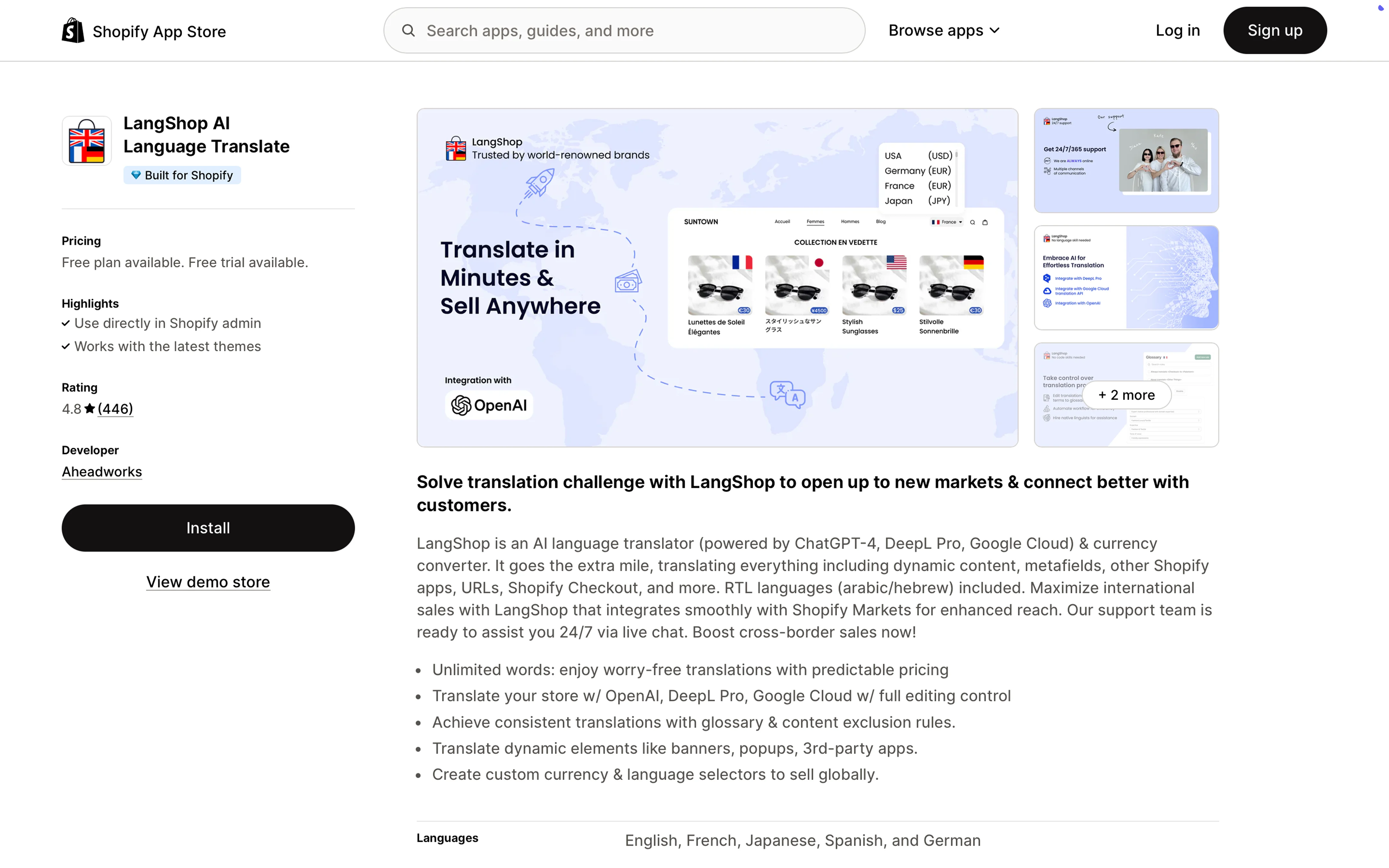Open the View demo store link
The width and height of the screenshot is (1389, 868).
pos(208,582)
